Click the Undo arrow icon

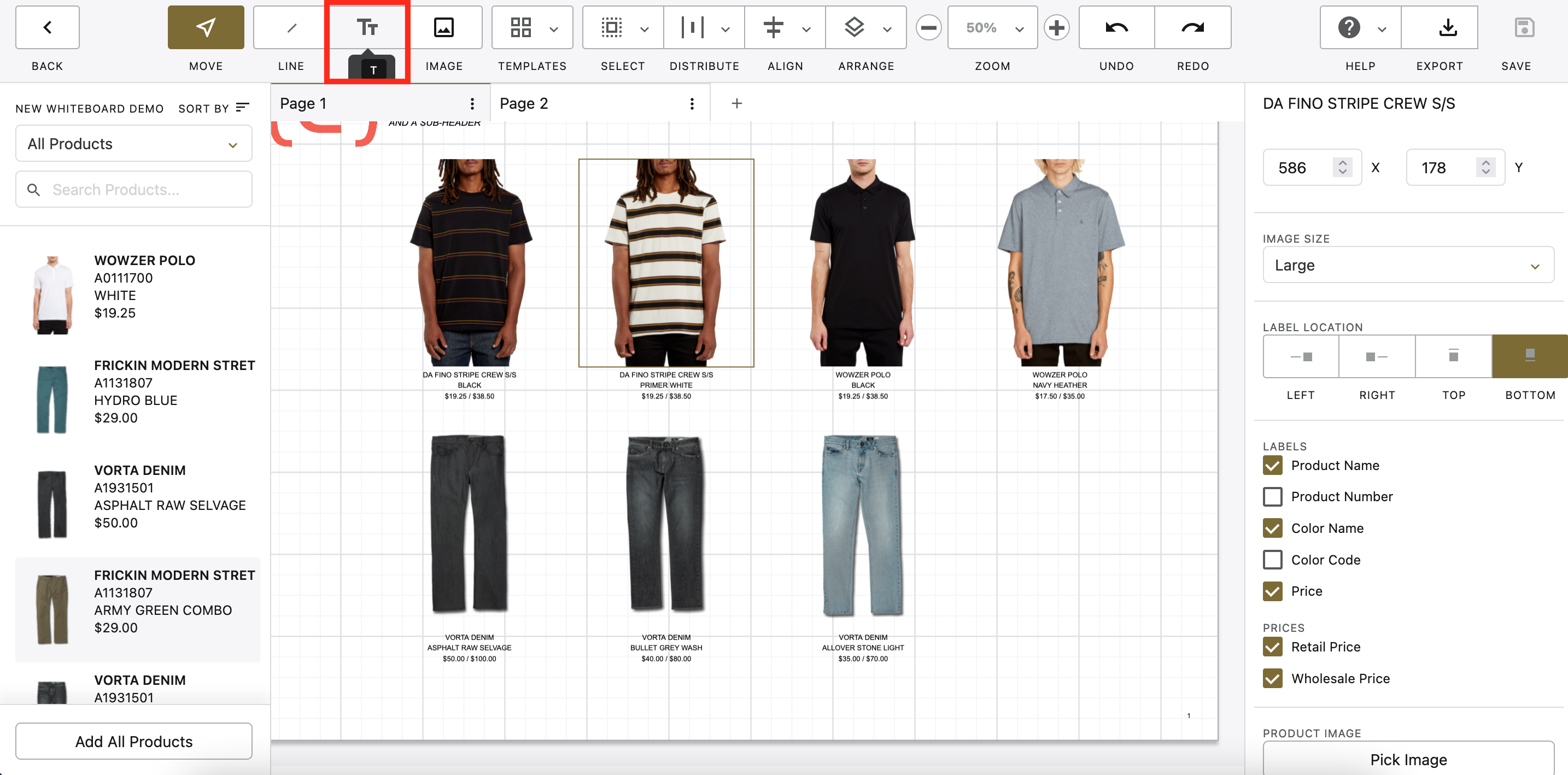[x=1116, y=27]
